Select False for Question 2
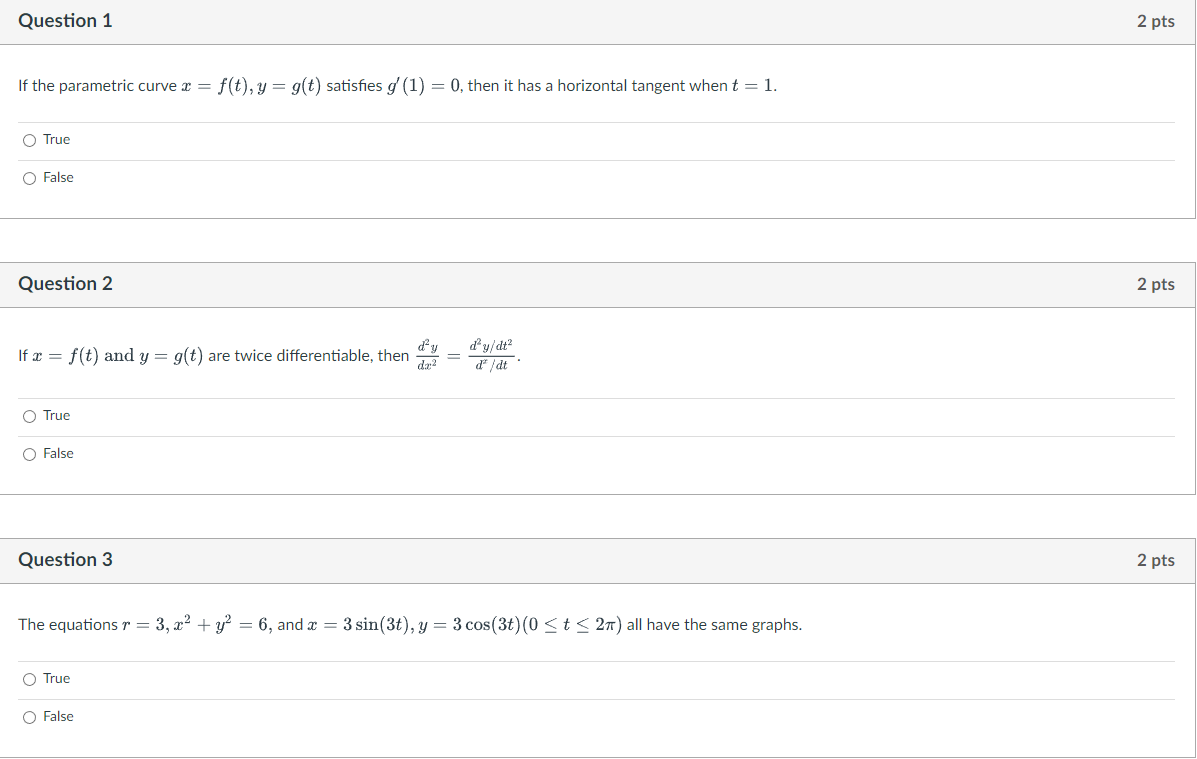The height and width of the screenshot is (759, 1197). coord(29,453)
